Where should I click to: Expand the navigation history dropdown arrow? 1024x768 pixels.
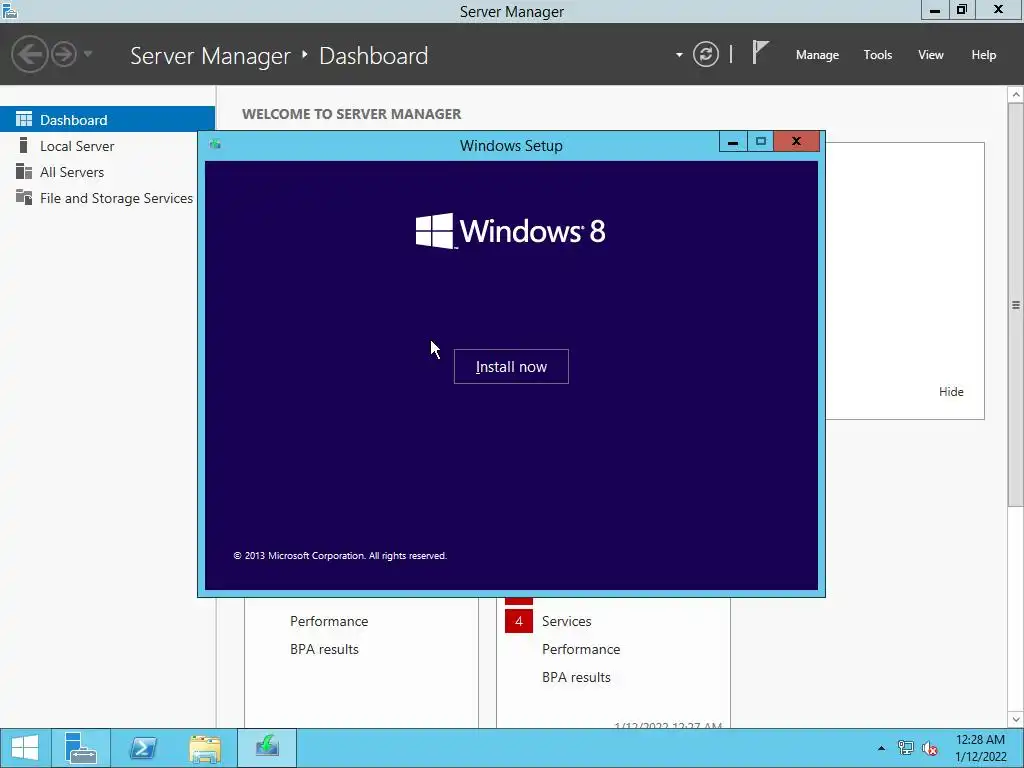pyautogui.click(x=88, y=54)
